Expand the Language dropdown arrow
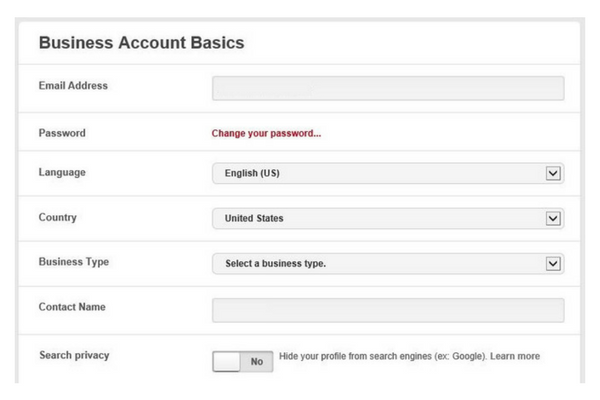Screen dimensions: 600x400 (x=552, y=173)
